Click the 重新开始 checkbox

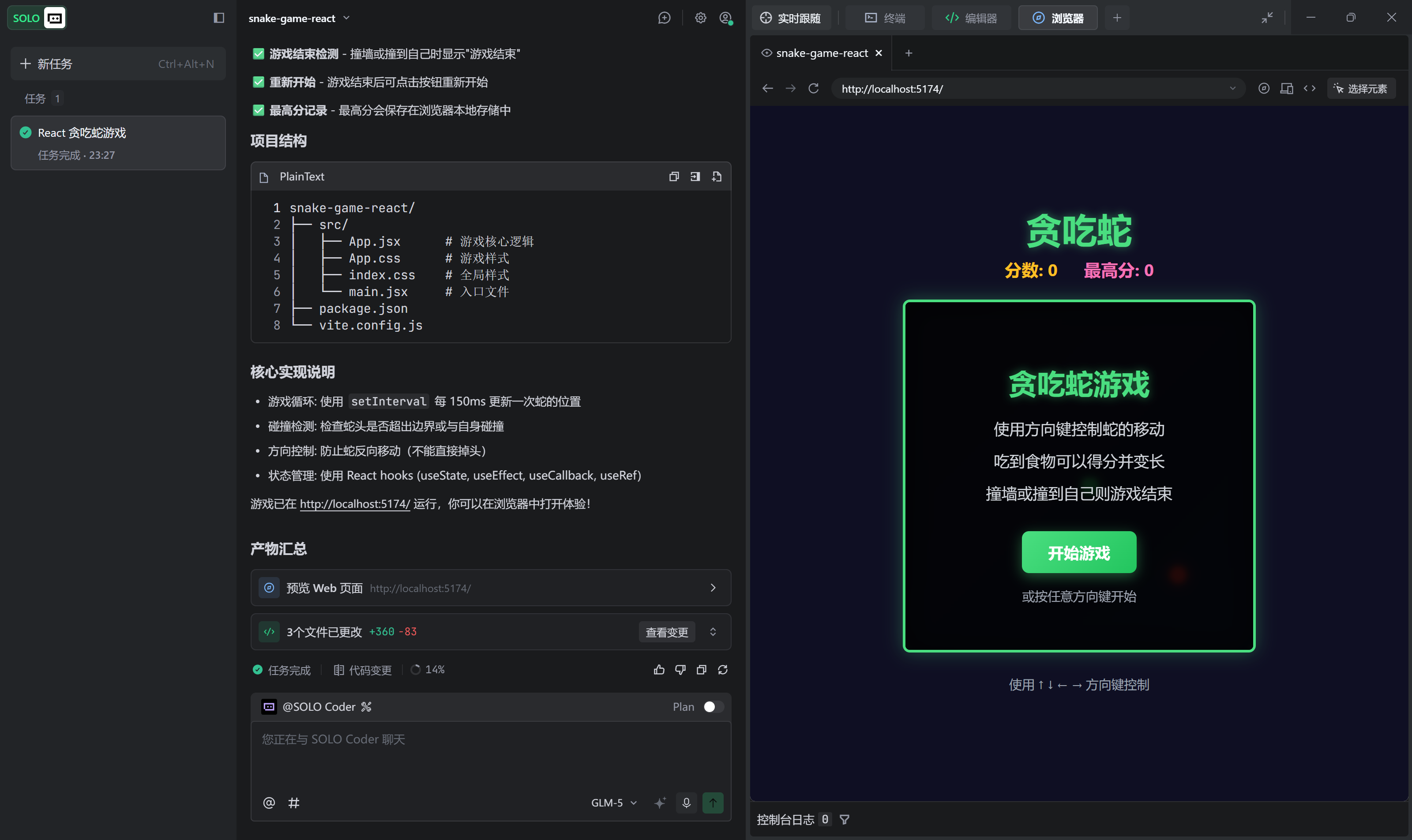[x=259, y=82]
